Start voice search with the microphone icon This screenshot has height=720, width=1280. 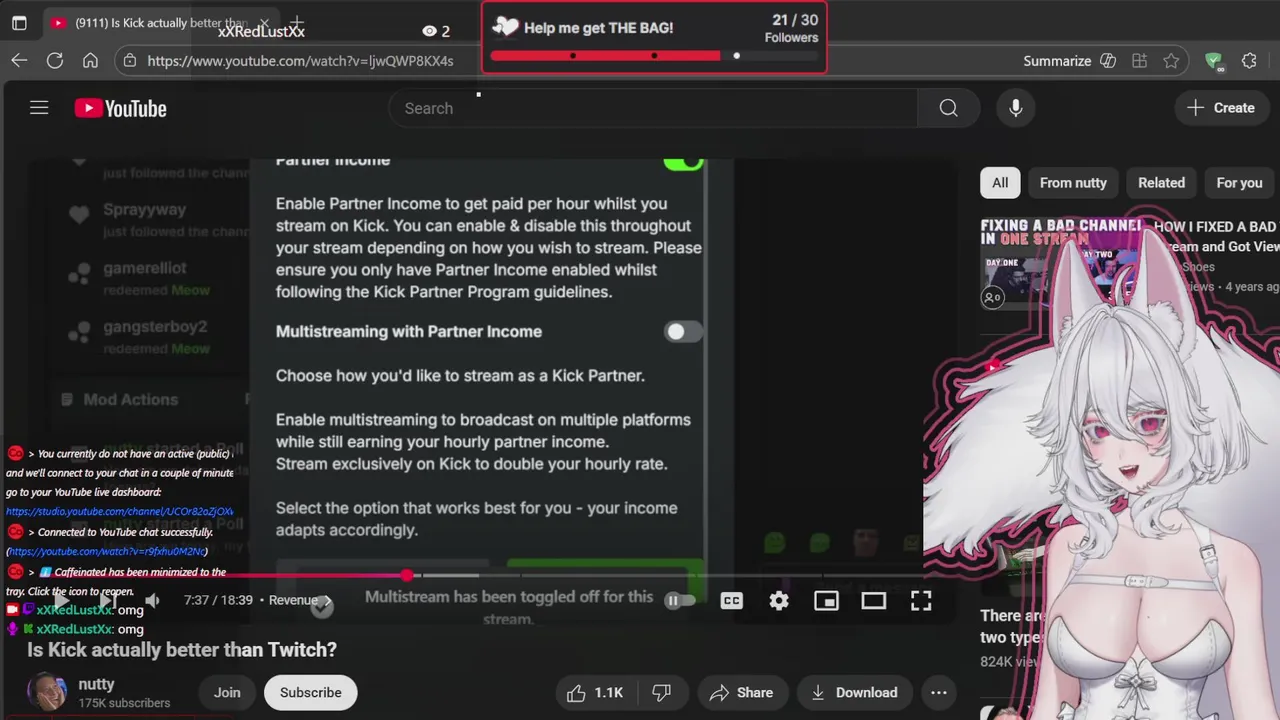1016,108
